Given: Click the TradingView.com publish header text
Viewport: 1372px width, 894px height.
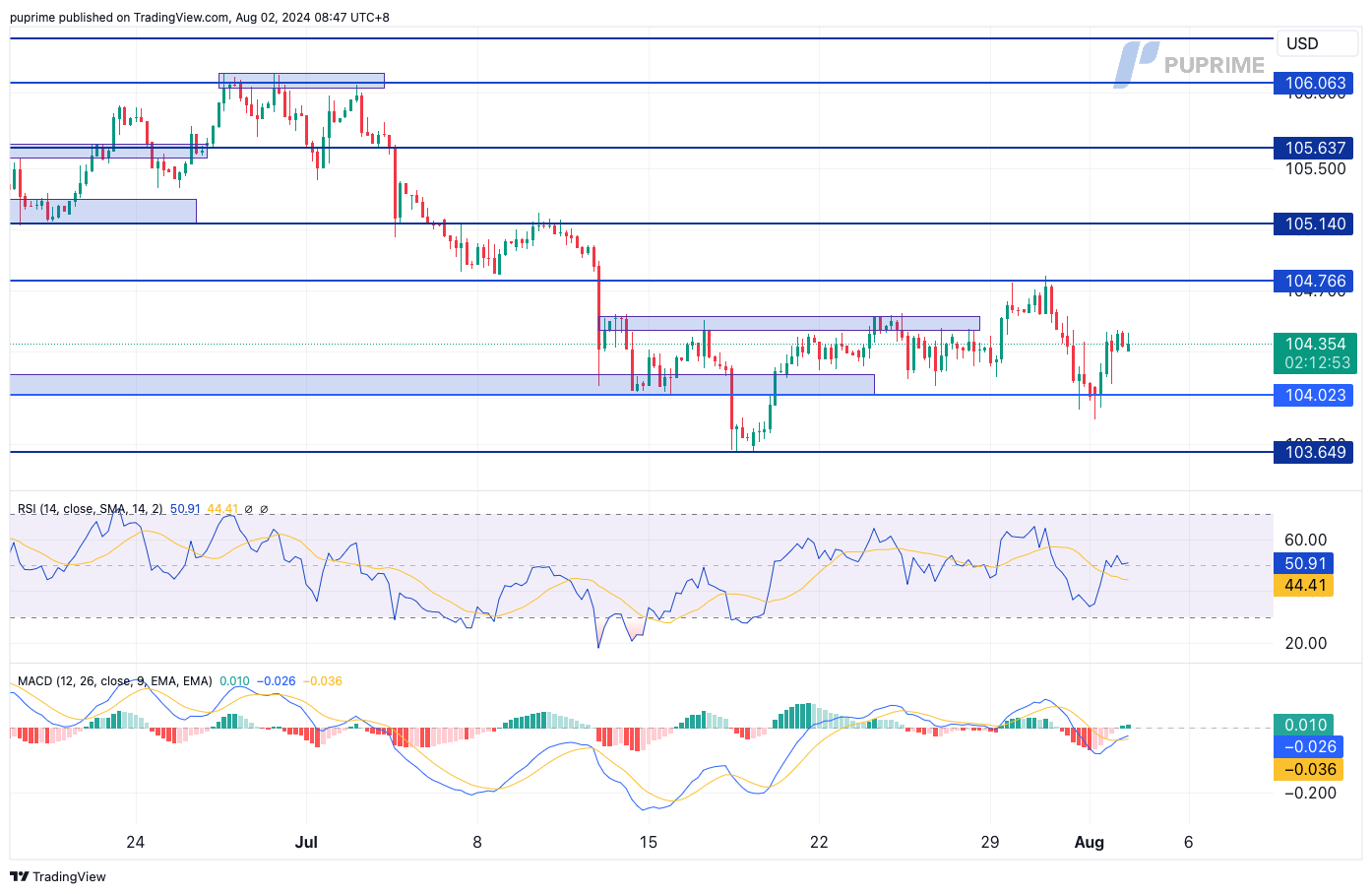Looking at the screenshot, I should (x=200, y=17).
